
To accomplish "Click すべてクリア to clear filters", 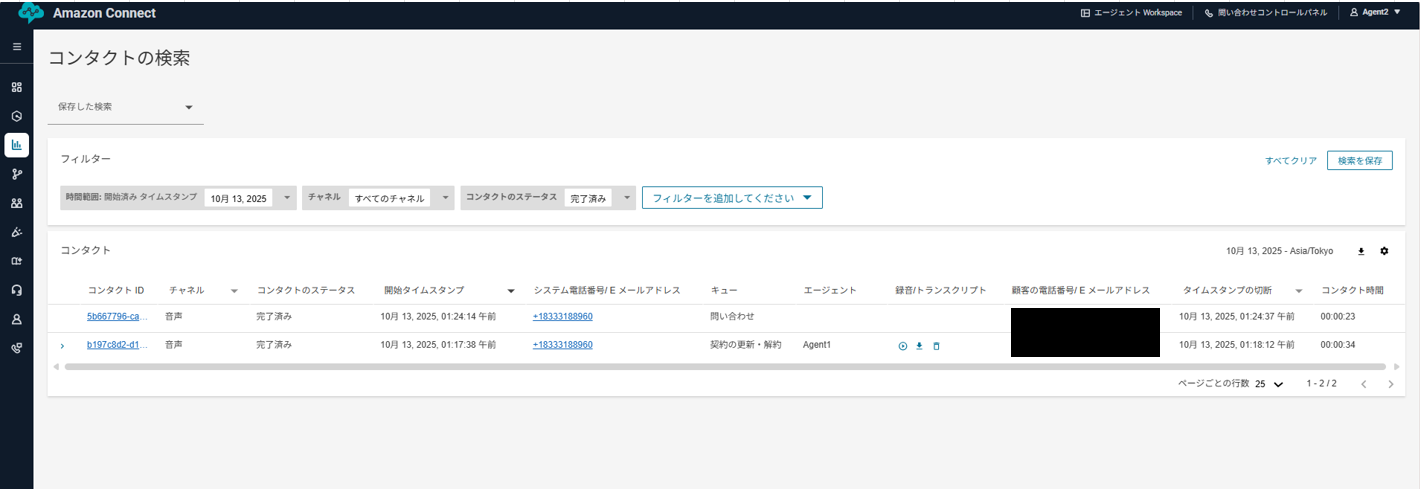I will (x=1291, y=161).
